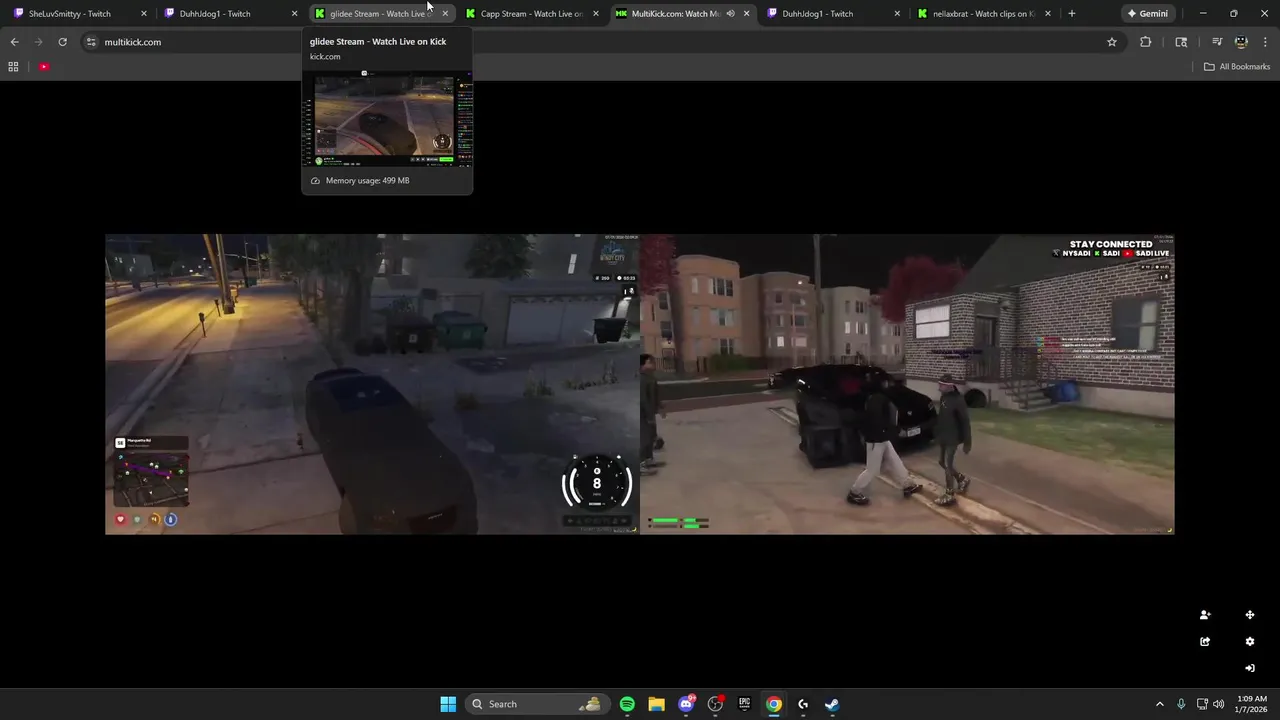Close the nellaxbrat tab
This screenshot has width=1280, height=720.
point(1049,14)
